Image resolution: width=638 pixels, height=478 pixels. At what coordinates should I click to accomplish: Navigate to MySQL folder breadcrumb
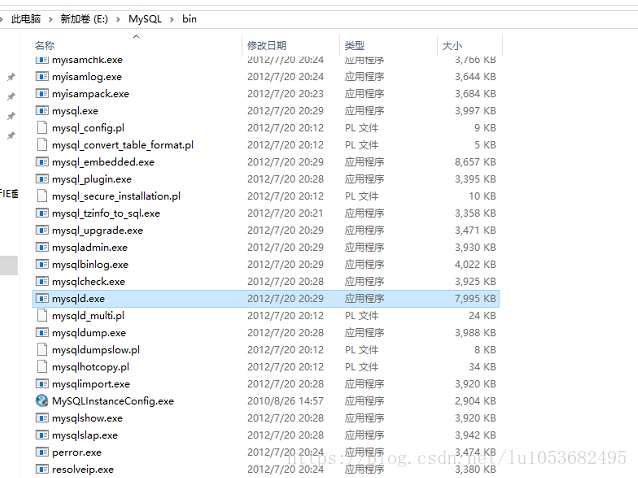[x=145, y=19]
